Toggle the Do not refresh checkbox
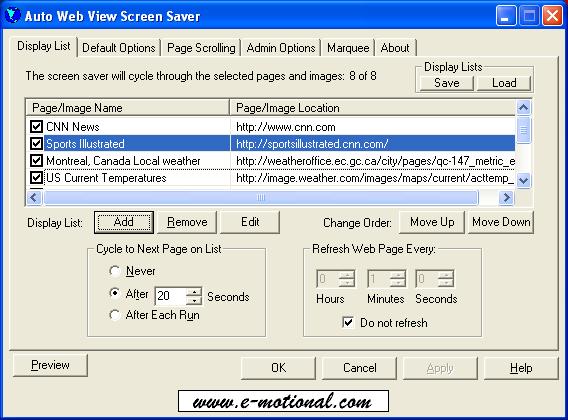Image resolution: width=568 pixels, height=420 pixels. pyautogui.click(x=348, y=322)
